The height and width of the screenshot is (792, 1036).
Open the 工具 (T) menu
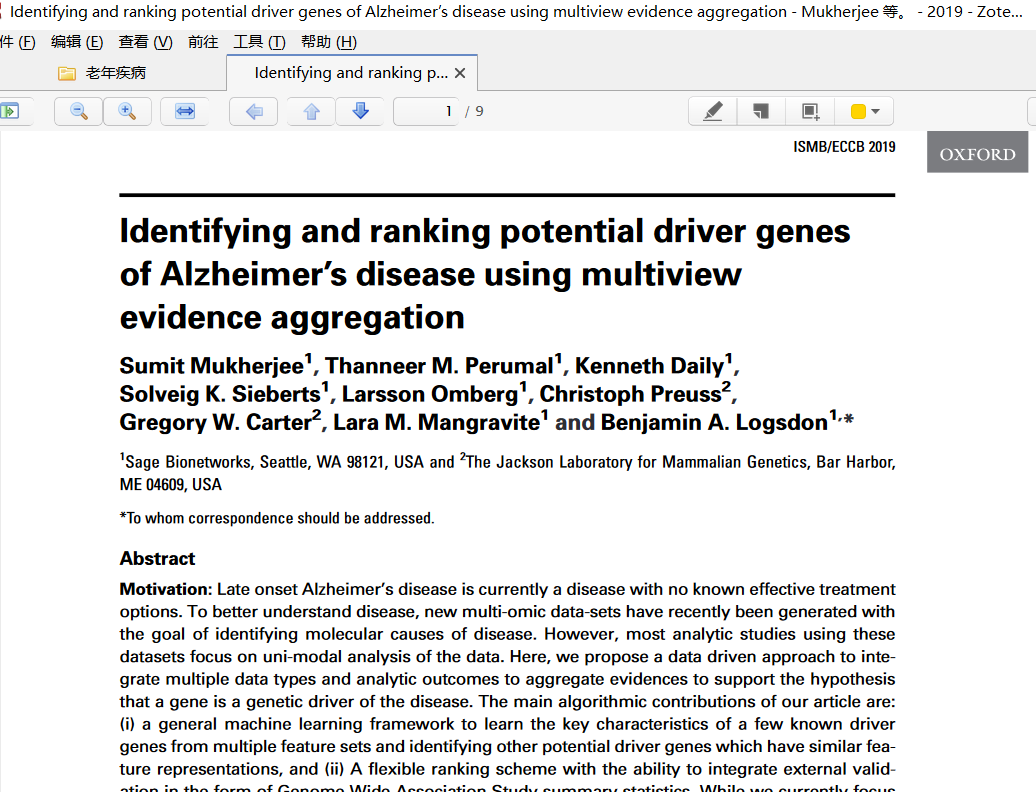(260, 42)
